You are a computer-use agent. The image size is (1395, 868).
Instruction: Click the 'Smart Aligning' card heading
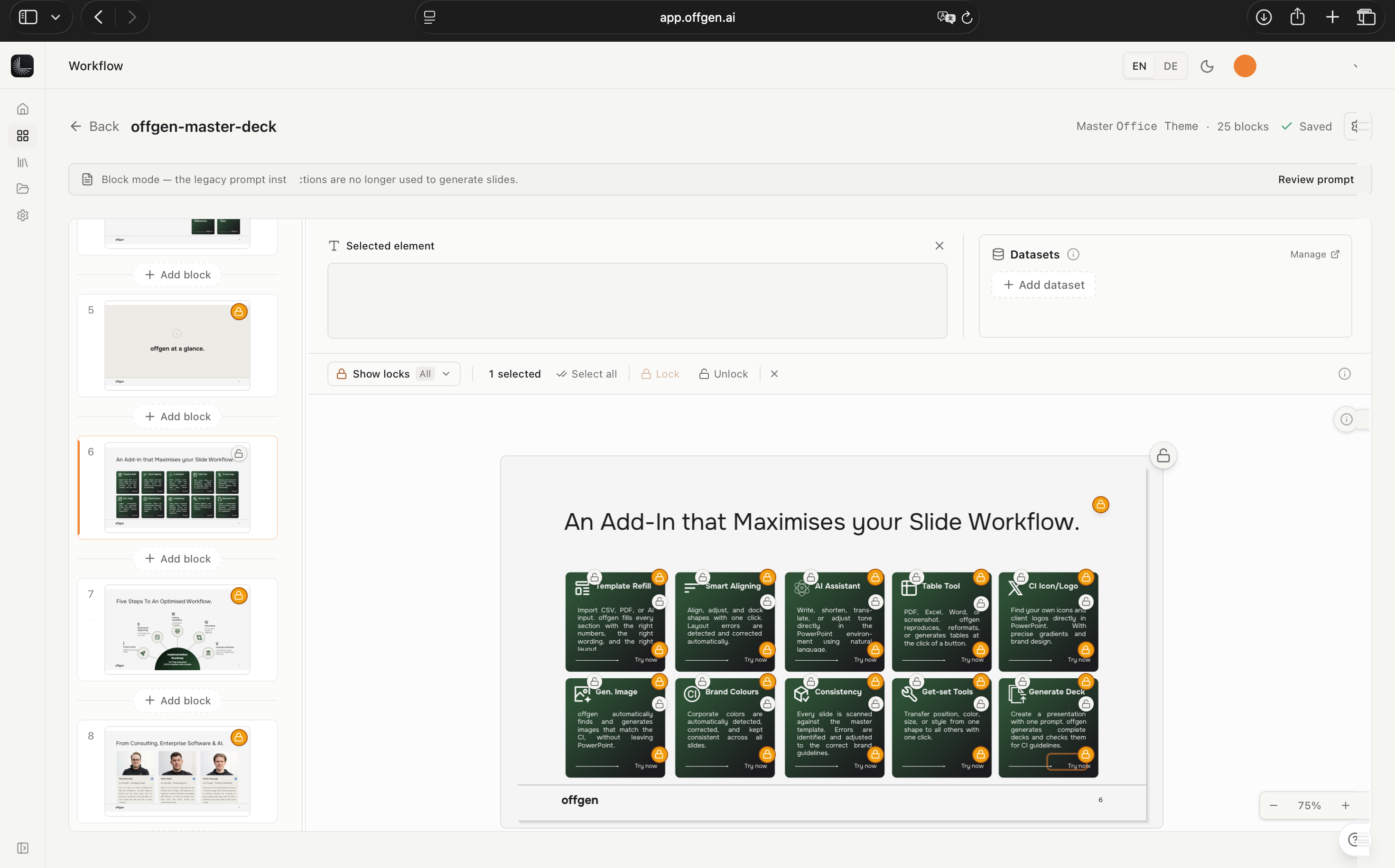pyautogui.click(x=733, y=586)
